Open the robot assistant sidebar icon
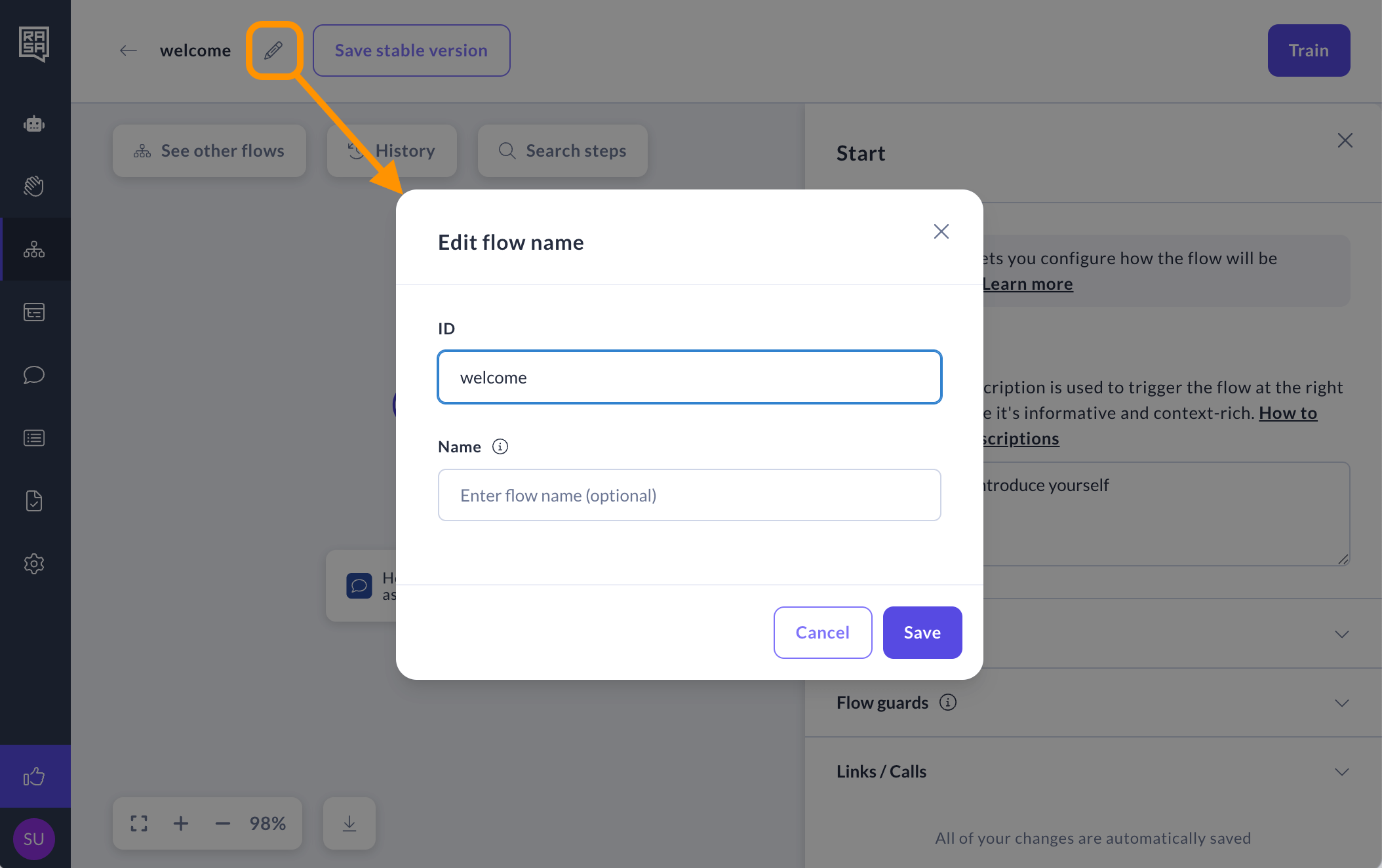This screenshot has width=1382, height=868. point(34,124)
